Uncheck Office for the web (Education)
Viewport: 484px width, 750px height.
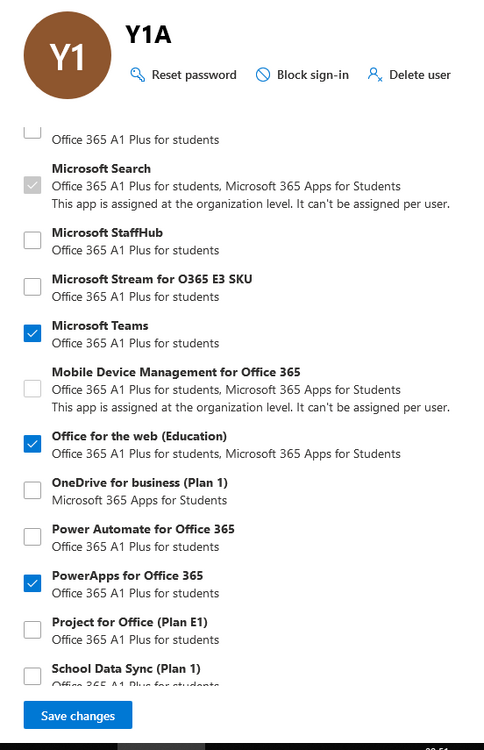(33, 444)
